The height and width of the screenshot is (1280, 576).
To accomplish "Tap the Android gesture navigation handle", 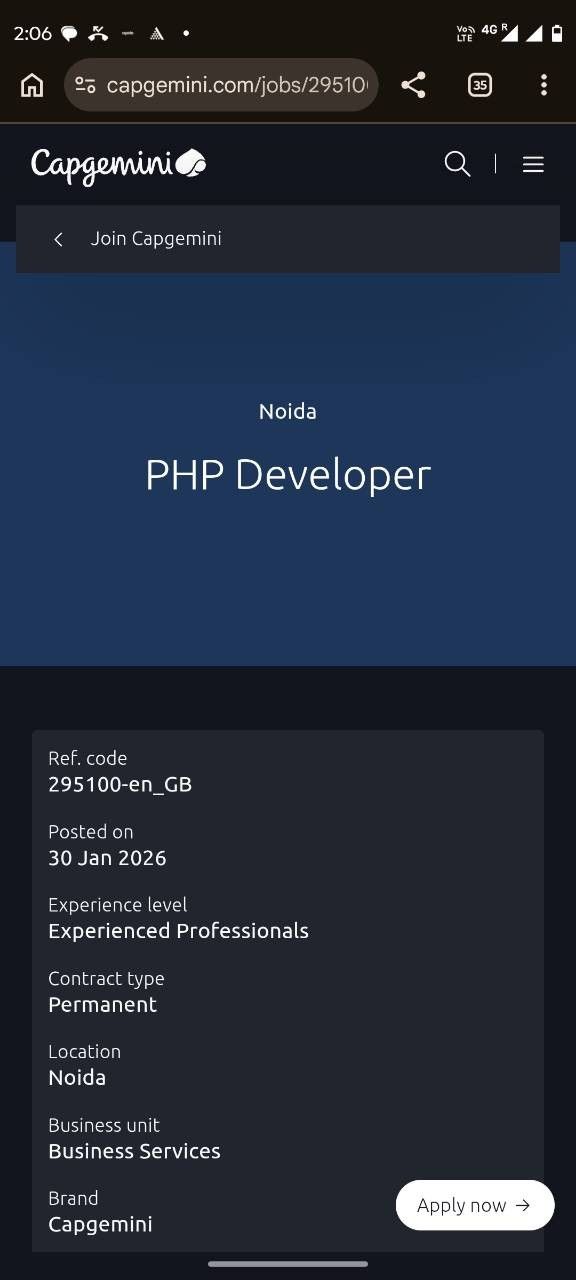I will 288,1264.
